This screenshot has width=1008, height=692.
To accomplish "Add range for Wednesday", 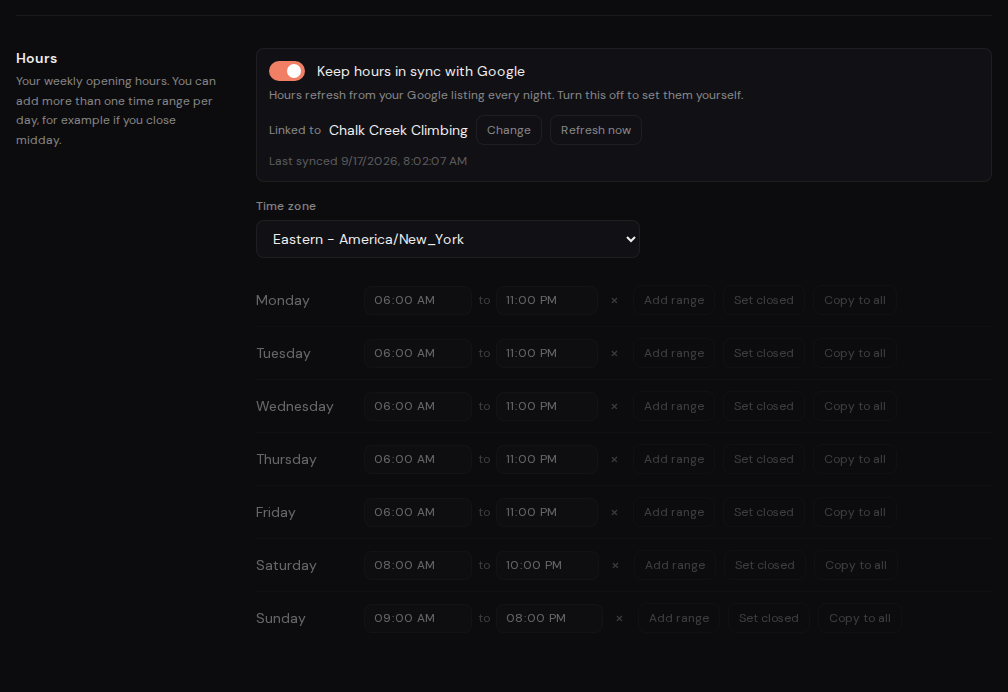I will (x=674, y=406).
